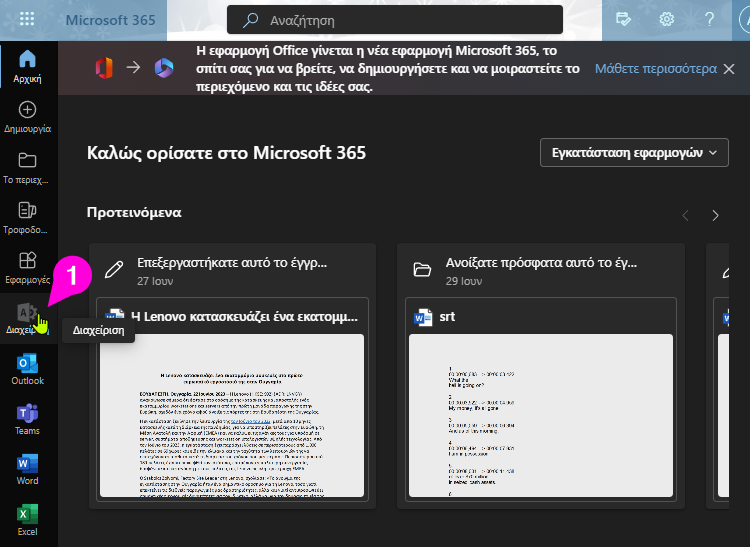Screen dimensions: 750x547
Task: Launch Outlook from the sidebar
Action: pos(27,369)
